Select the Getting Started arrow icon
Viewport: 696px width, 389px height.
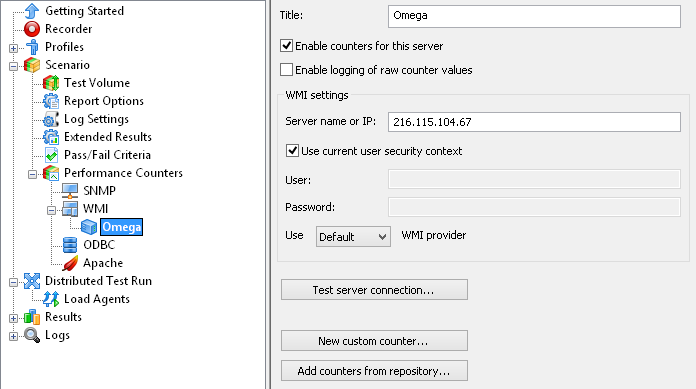(x=32, y=11)
